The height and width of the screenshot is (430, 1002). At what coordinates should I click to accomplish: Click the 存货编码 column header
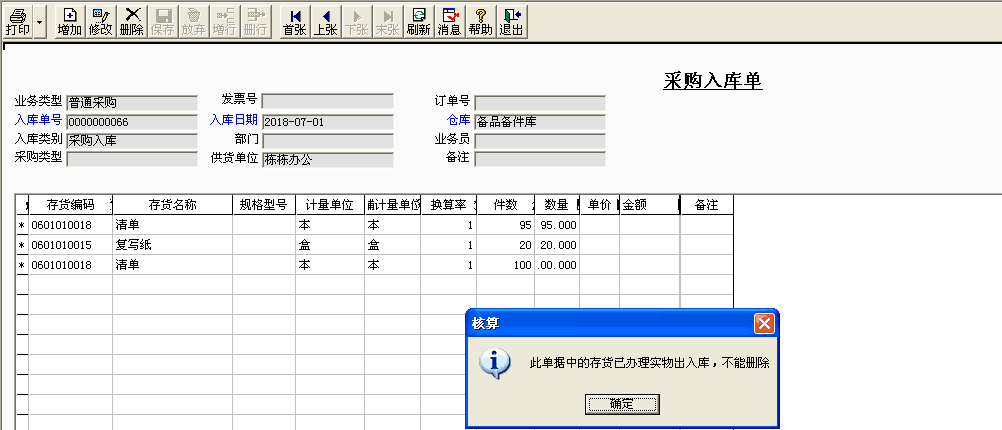tap(70, 204)
